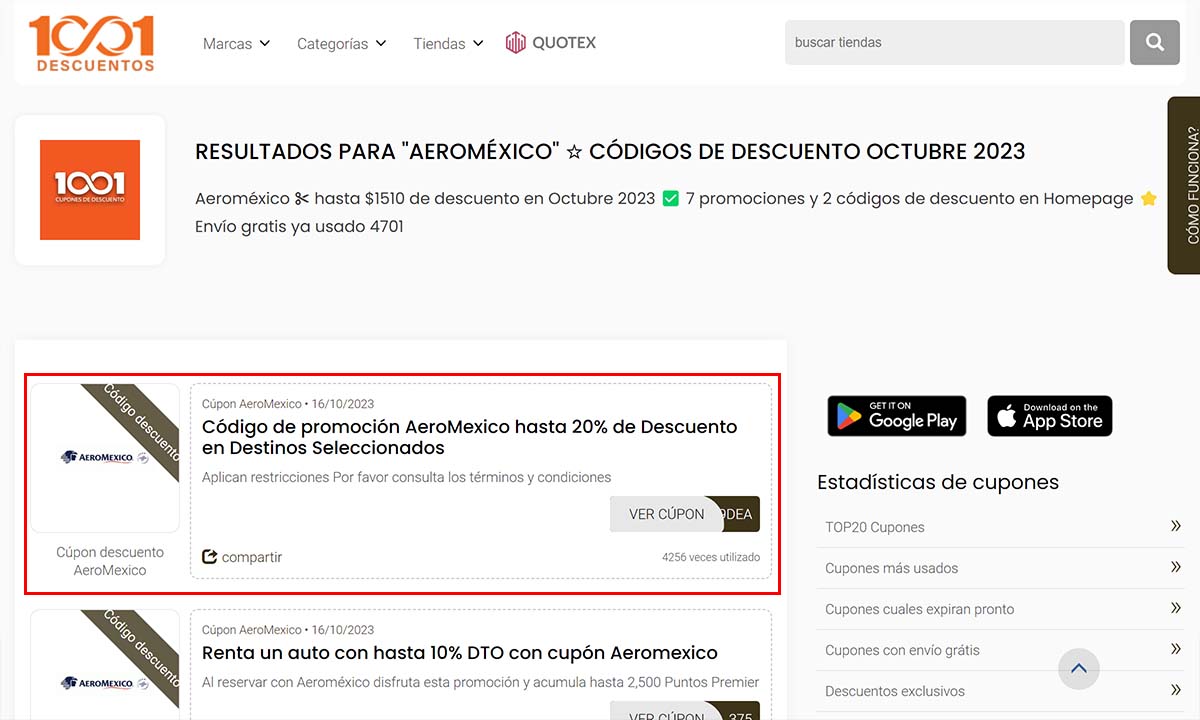This screenshot has height=720, width=1200.
Task: Open the Renta un auto coupon title
Action: pyautogui.click(x=459, y=653)
